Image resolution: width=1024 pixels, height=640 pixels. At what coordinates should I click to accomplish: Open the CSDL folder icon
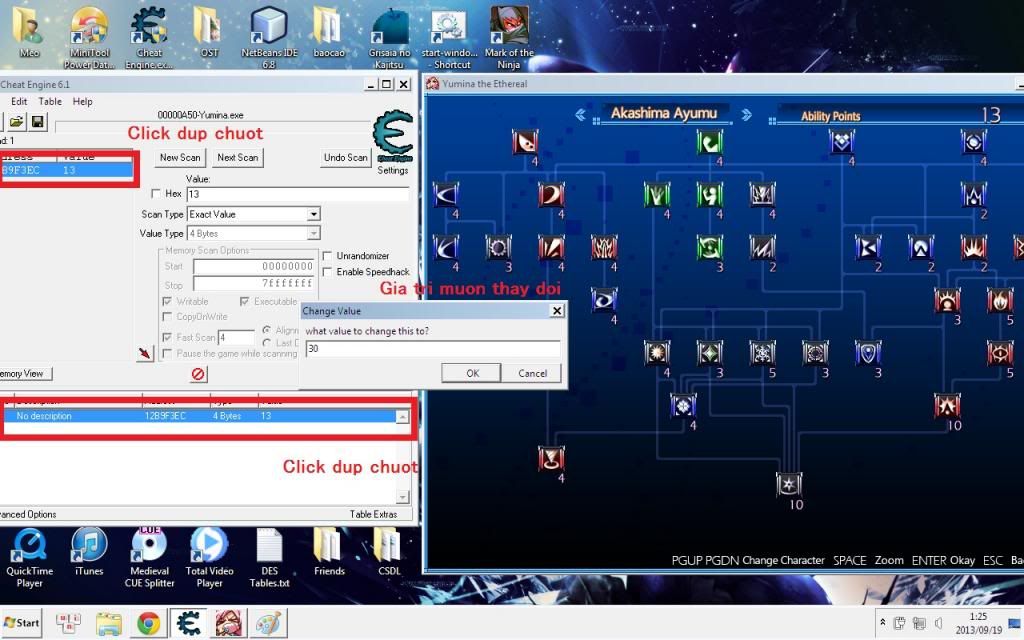[389, 552]
